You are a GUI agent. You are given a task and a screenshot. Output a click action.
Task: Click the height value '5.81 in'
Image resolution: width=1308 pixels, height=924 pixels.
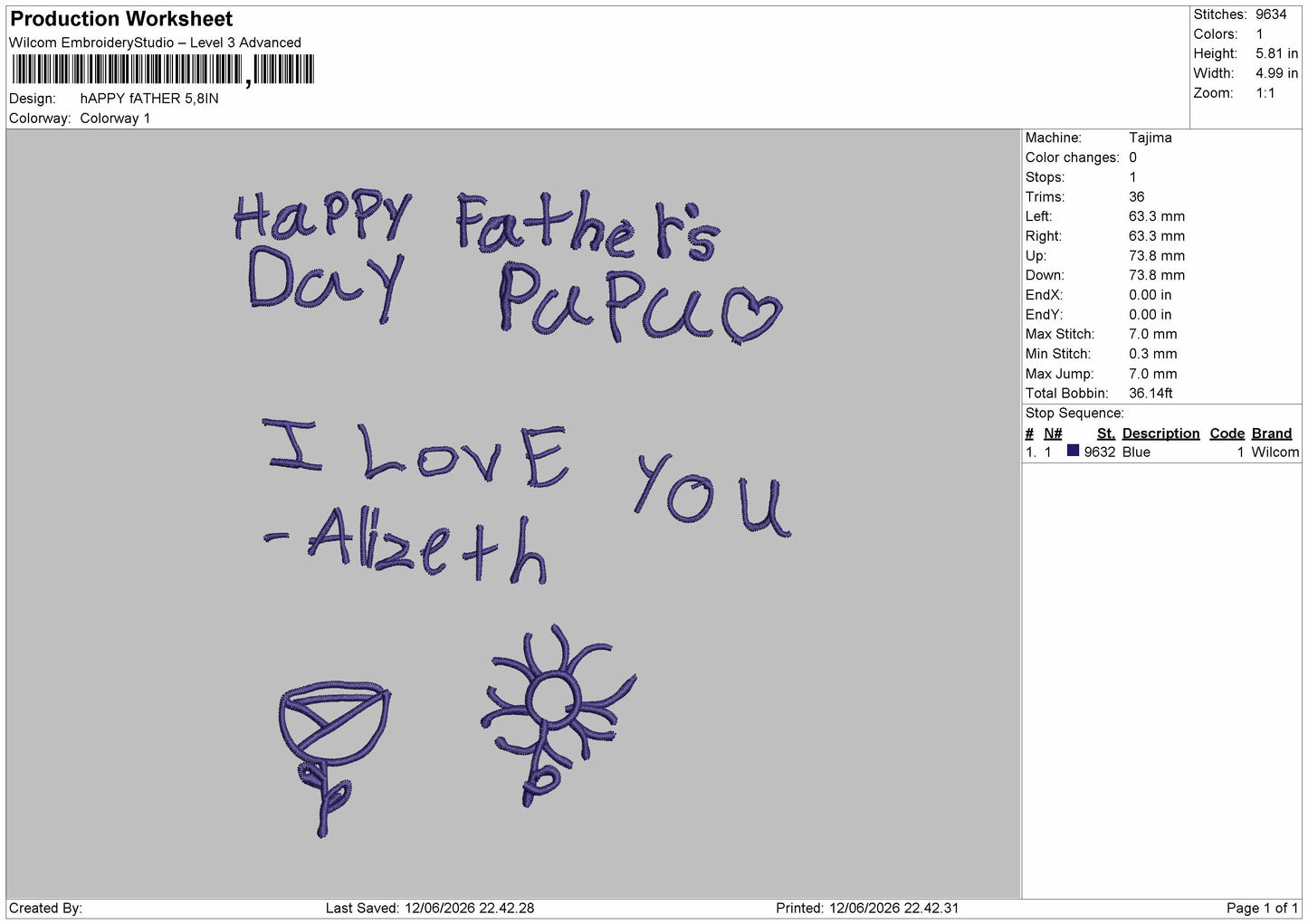pos(1276,53)
